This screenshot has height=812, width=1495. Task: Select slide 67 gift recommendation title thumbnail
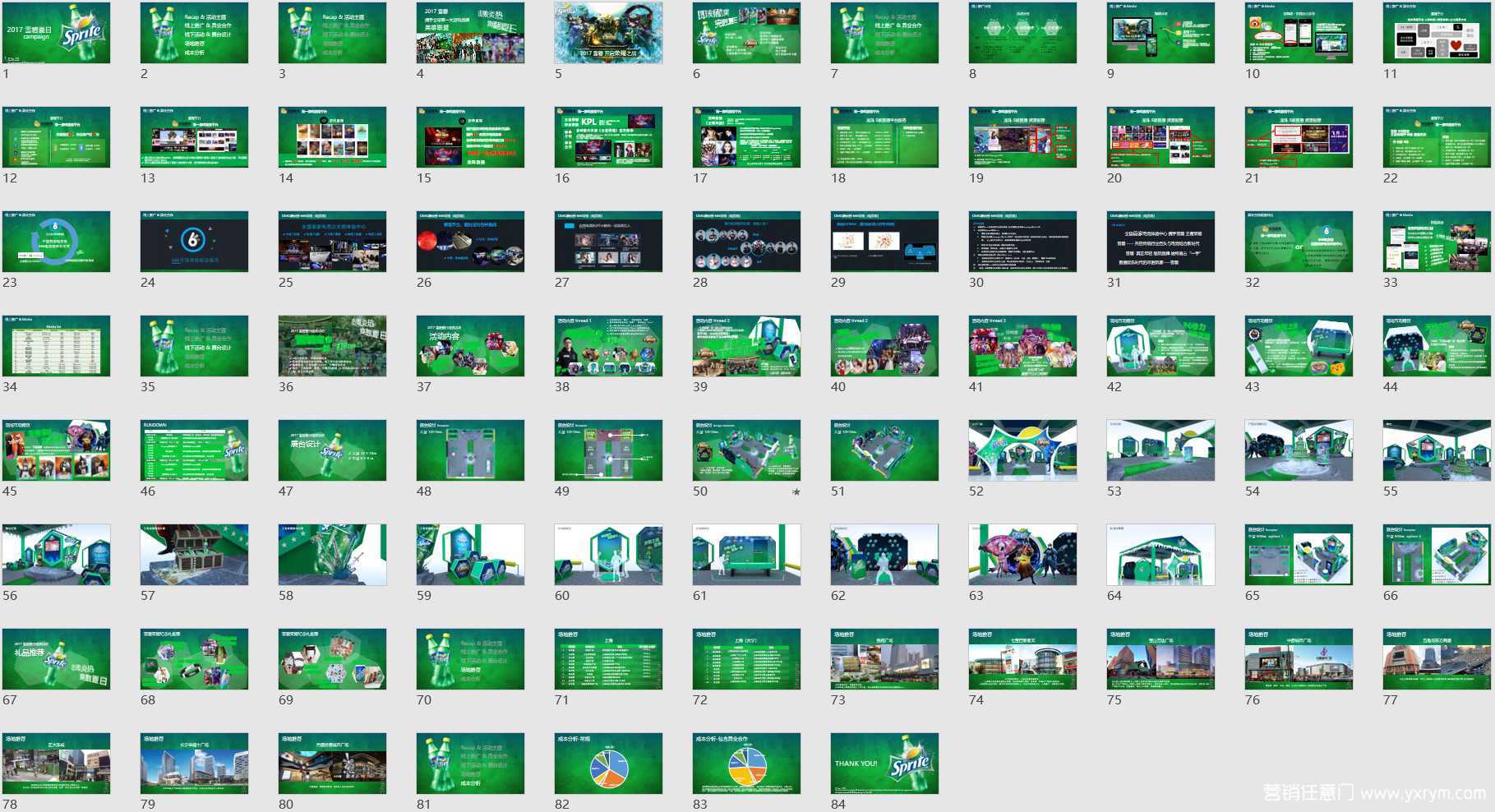pyautogui.click(x=56, y=659)
